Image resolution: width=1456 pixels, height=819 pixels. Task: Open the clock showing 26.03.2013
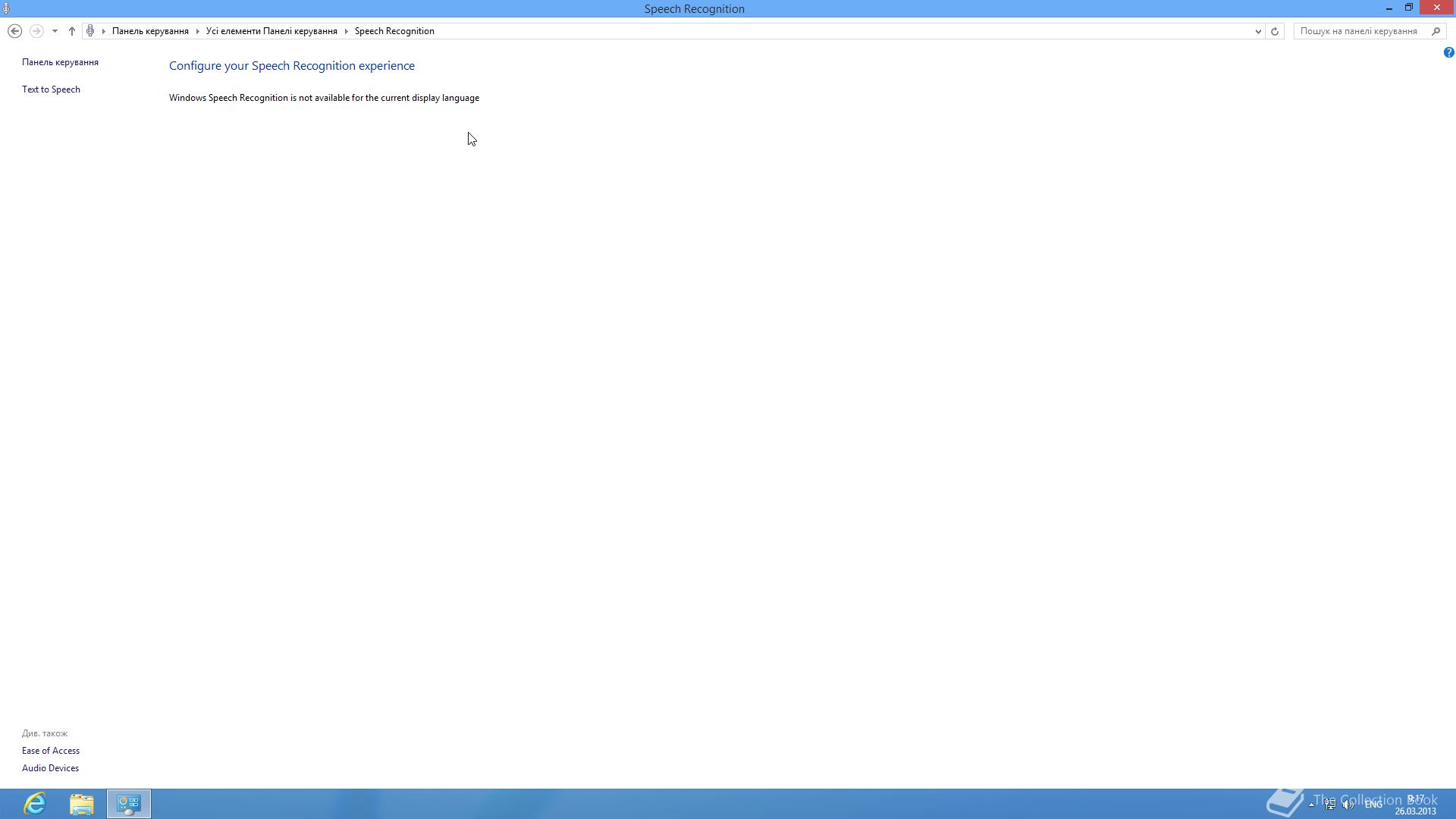pos(1416,805)
